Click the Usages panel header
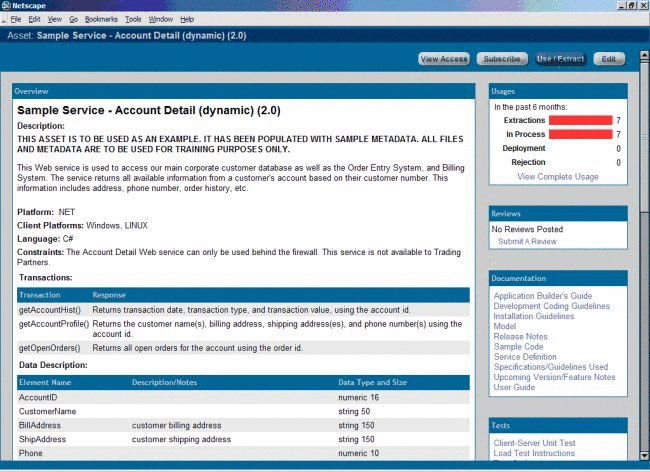Image resolution: width=650 pixels, height=472 pixels. tap(558, 91)
